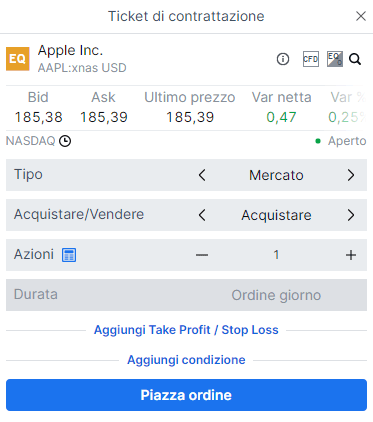Click the Durata Ordine giorno field
Image resolution: width=373 pixels, height=422 pixels.
tap(186, 295)
